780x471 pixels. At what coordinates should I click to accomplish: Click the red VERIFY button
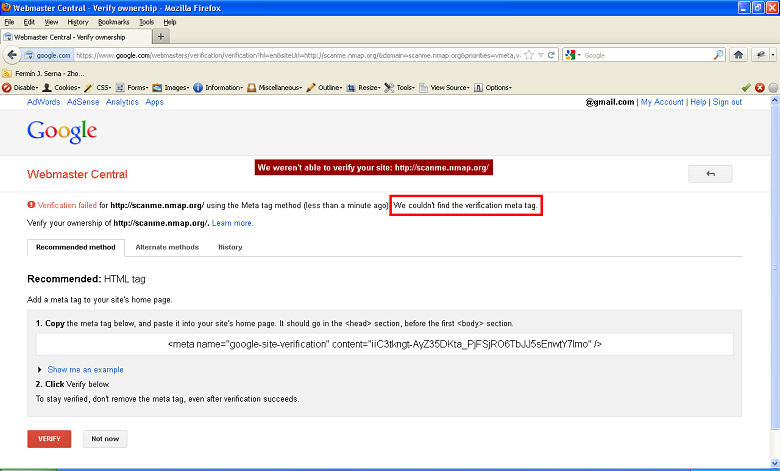[x=49, y=439]
